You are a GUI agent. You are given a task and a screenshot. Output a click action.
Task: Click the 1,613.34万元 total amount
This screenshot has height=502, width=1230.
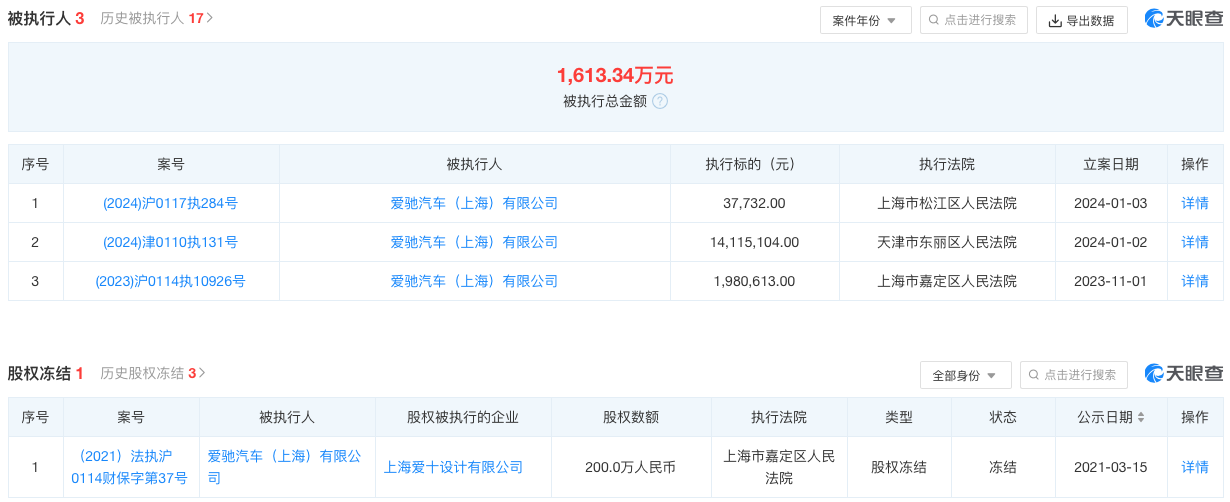pyautogui.click(x=615, y=75)
